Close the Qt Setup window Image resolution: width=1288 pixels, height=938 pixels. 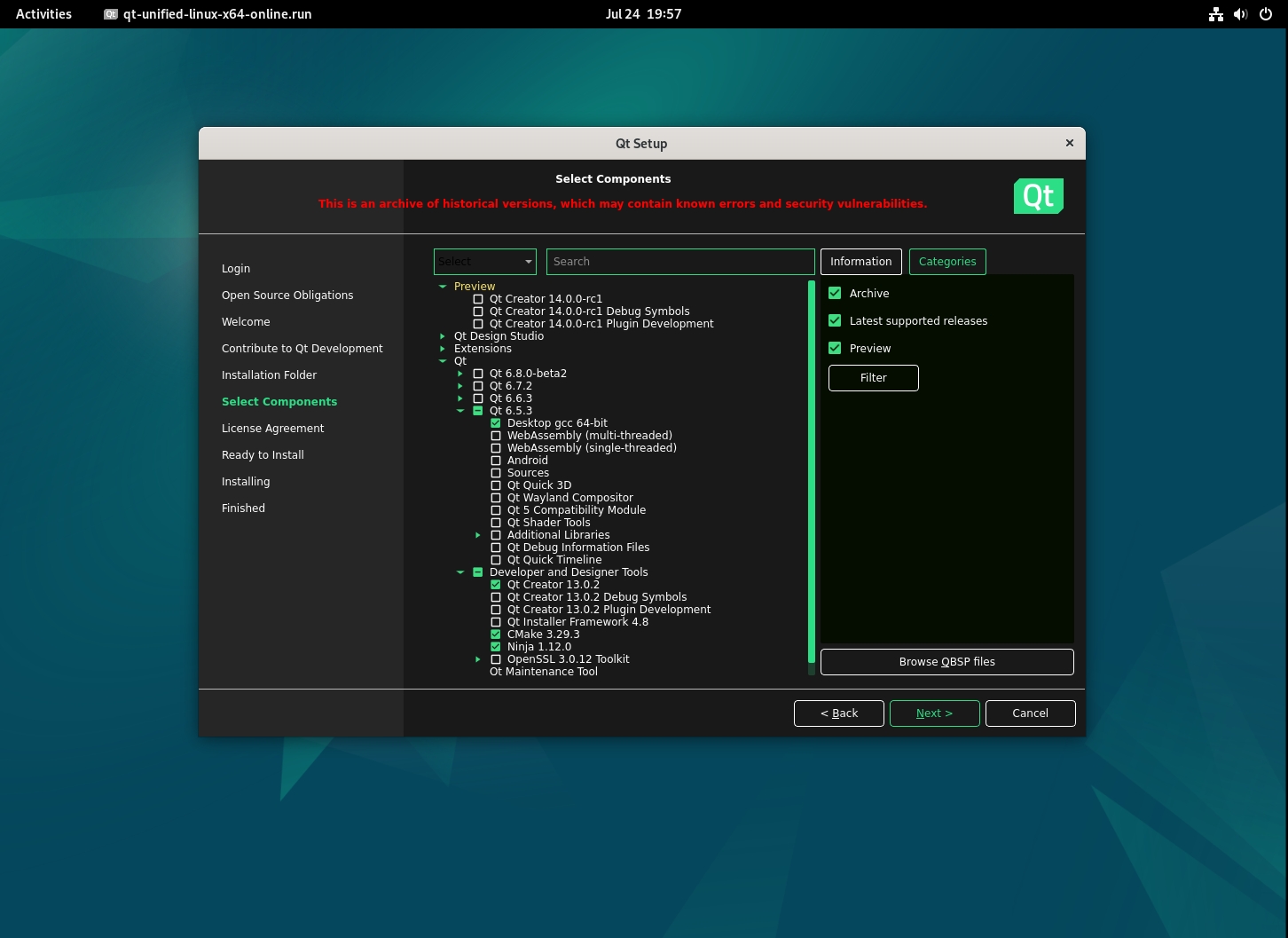pyautogui.click(x=1070, y=143)
